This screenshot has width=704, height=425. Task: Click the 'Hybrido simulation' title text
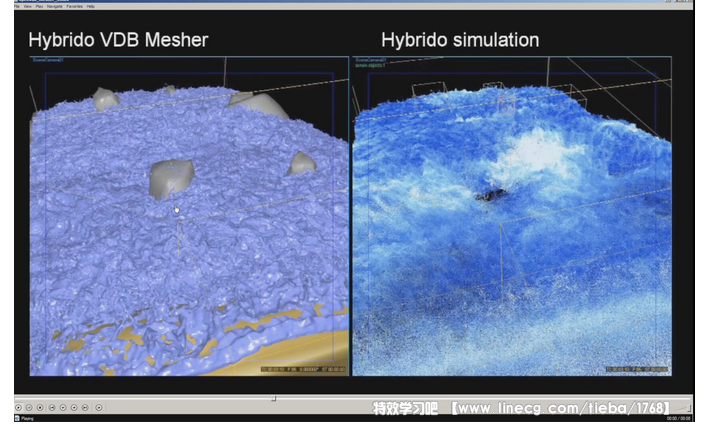(460, 40)
